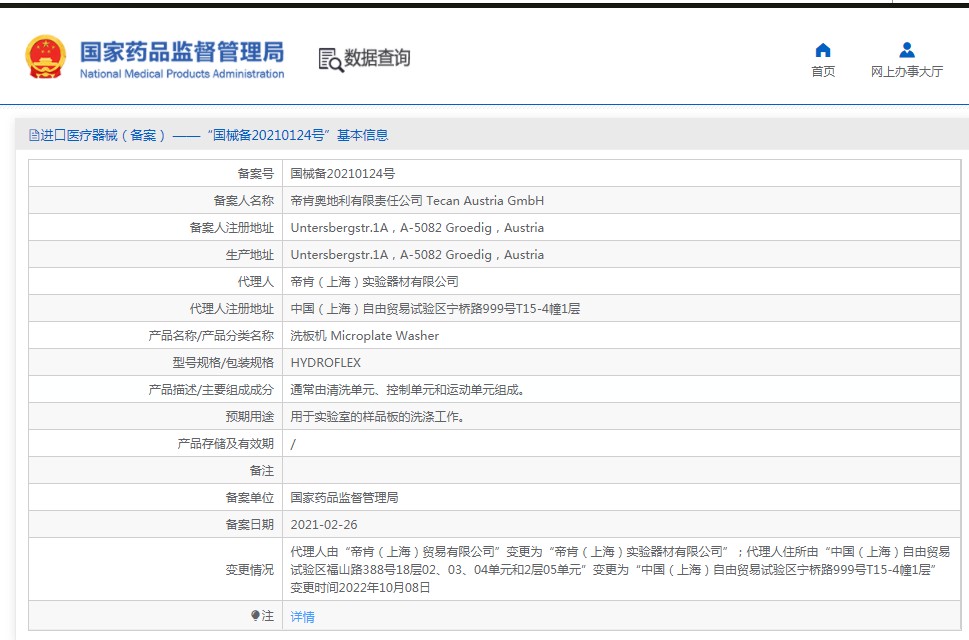Viewport: 969px width, 640px height.
Task: Click the 备案人注册地址 row label
Action: 231,228
